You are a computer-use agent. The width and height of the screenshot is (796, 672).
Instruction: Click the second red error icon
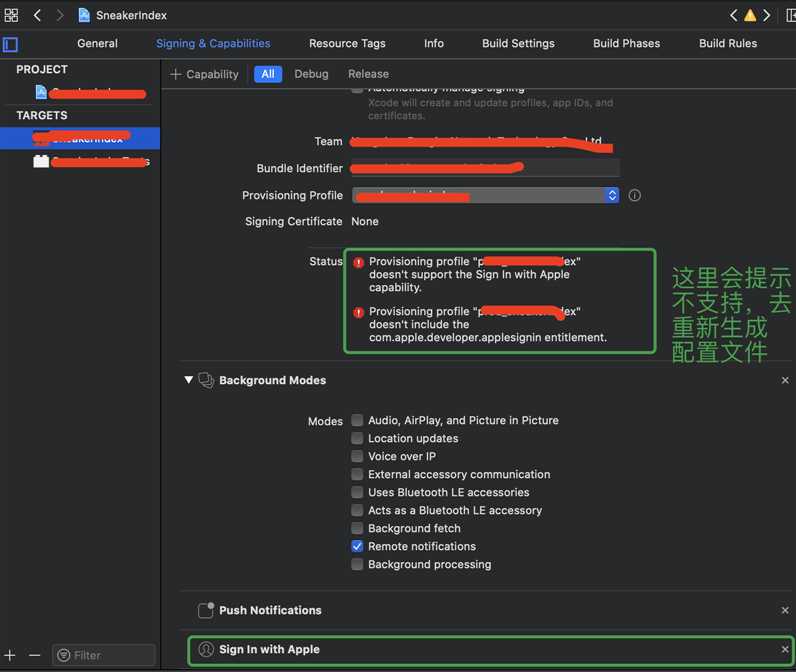point(358,312)
